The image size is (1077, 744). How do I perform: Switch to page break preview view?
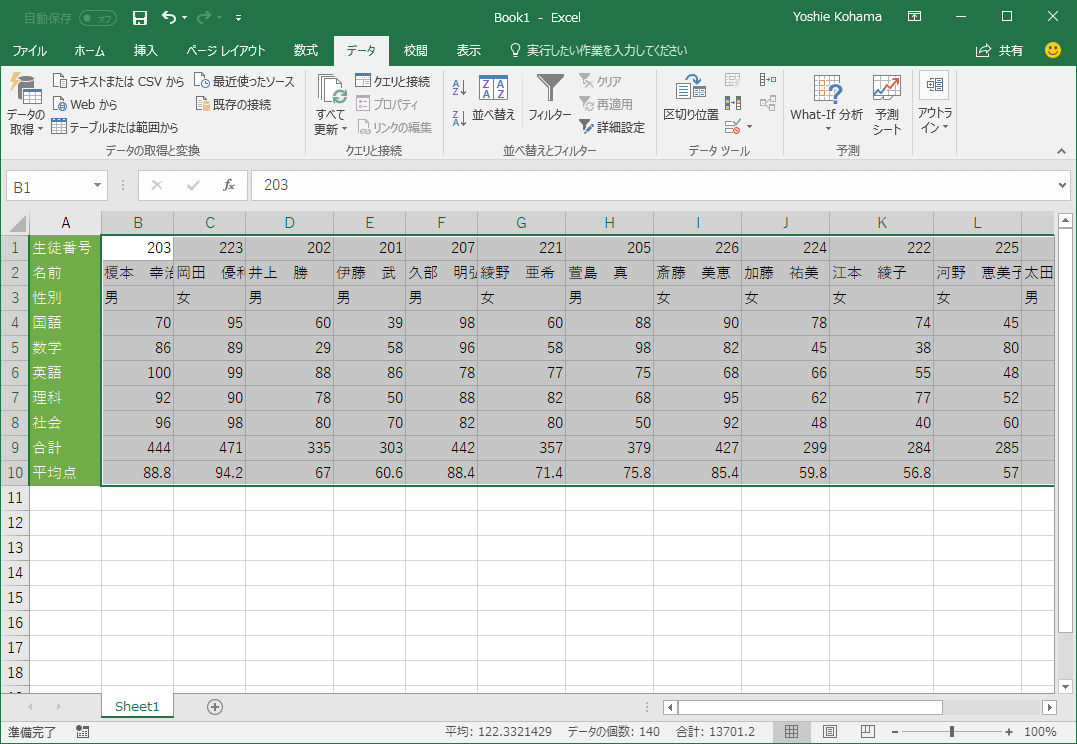click(x=867, y=731)
